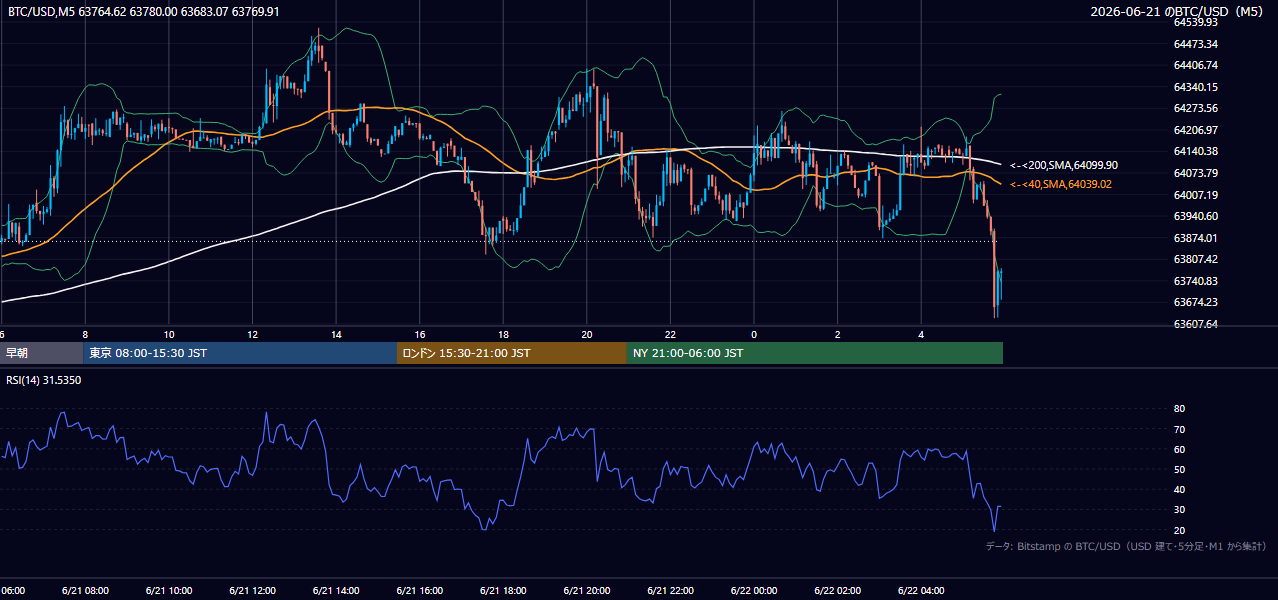Click the 200 SMA label reading 64099.90
Image resolution: width=1278 pixels, height=600 pixels.
coord(1064,165)
